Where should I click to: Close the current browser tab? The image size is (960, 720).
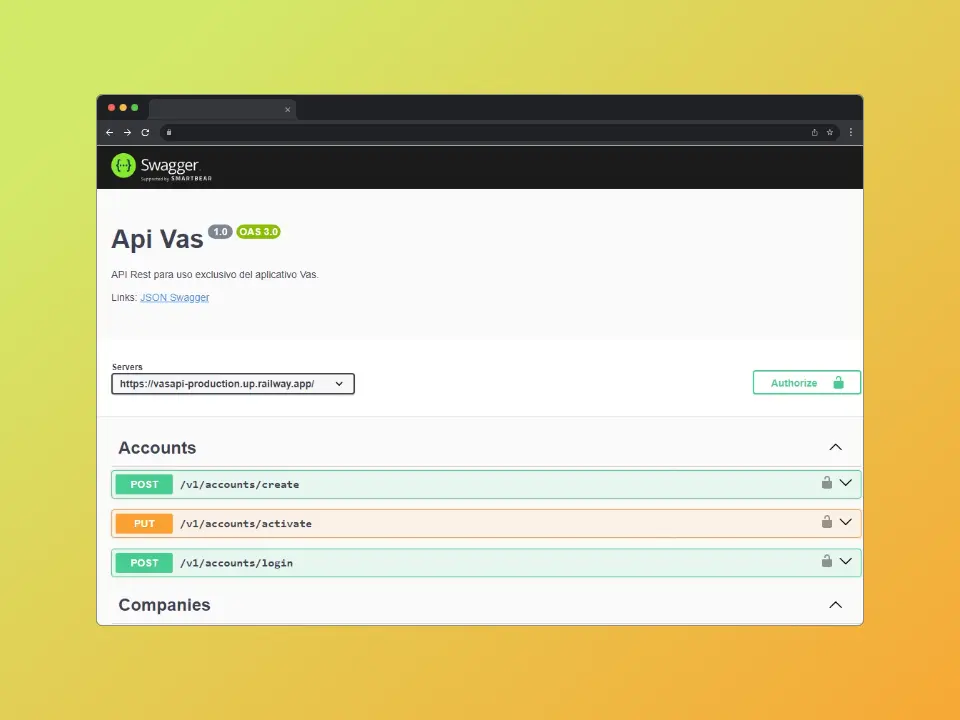tap(288, 110)
